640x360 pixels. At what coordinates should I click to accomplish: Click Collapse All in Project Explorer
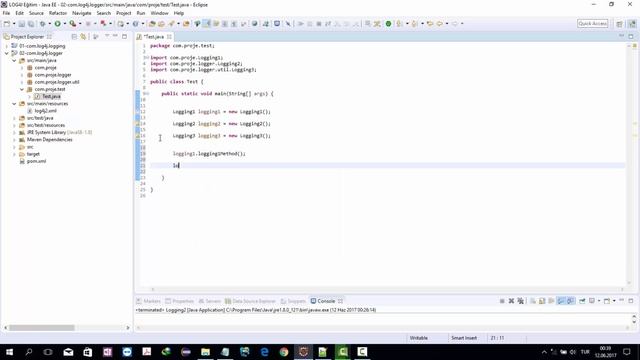(x=74, y=37)
